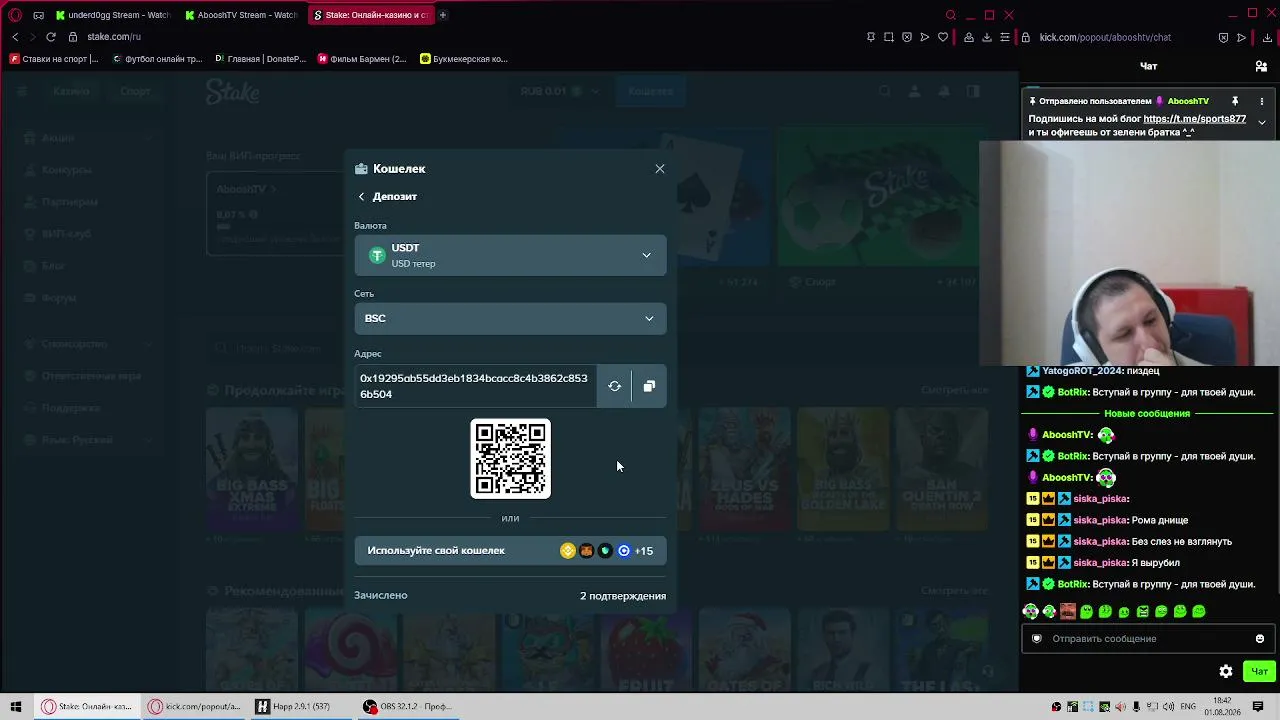
Task: Open the Футбол онлайн bookmark
Action: [x=157, y=59]
